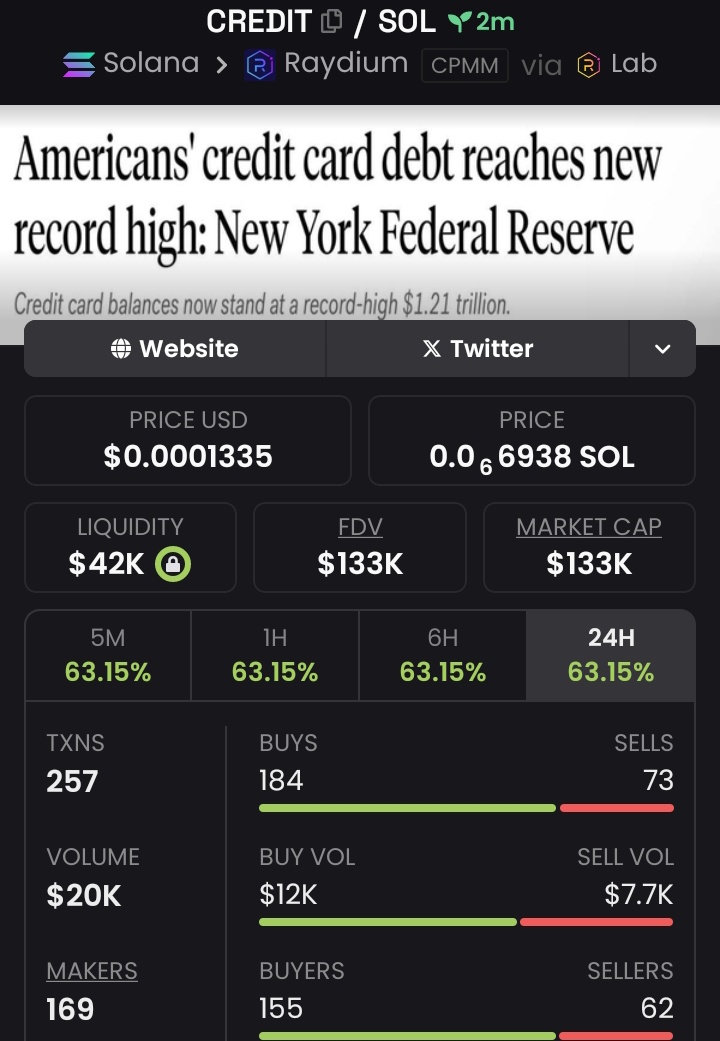Open the token Website link

(175, 349)
